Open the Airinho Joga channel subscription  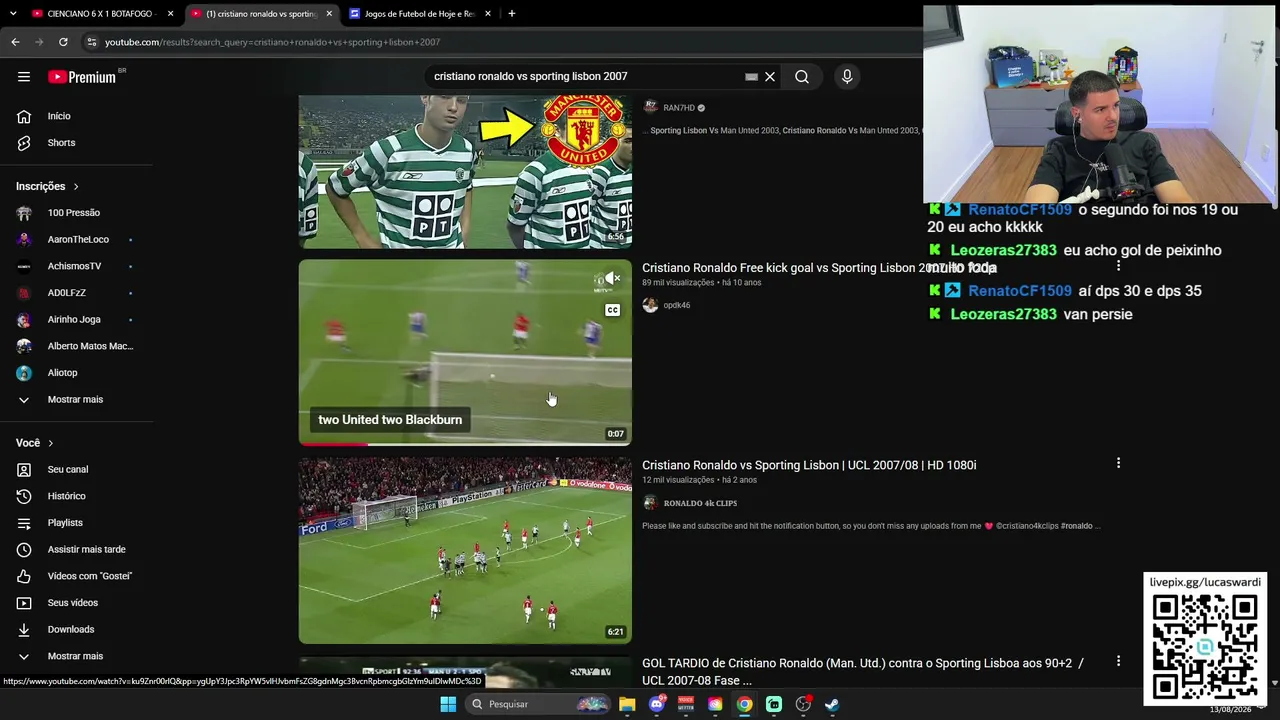(x=76, y=319)
